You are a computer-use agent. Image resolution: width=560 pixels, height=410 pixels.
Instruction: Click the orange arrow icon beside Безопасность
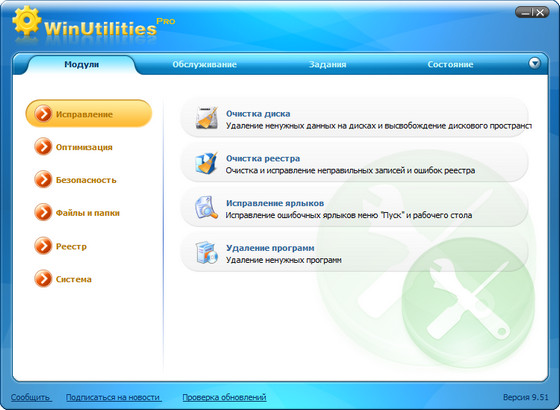pos(43,180)
